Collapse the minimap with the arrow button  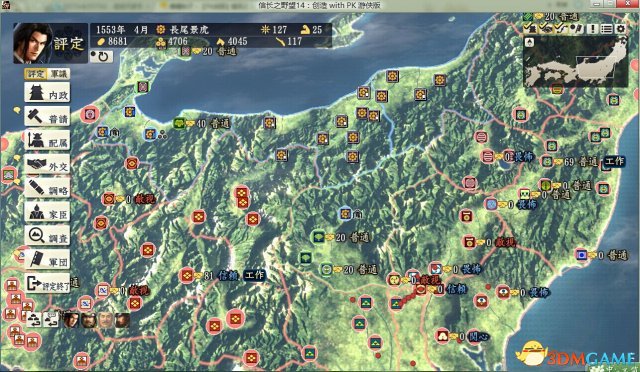pyautogui.click(x=529, y=42)
